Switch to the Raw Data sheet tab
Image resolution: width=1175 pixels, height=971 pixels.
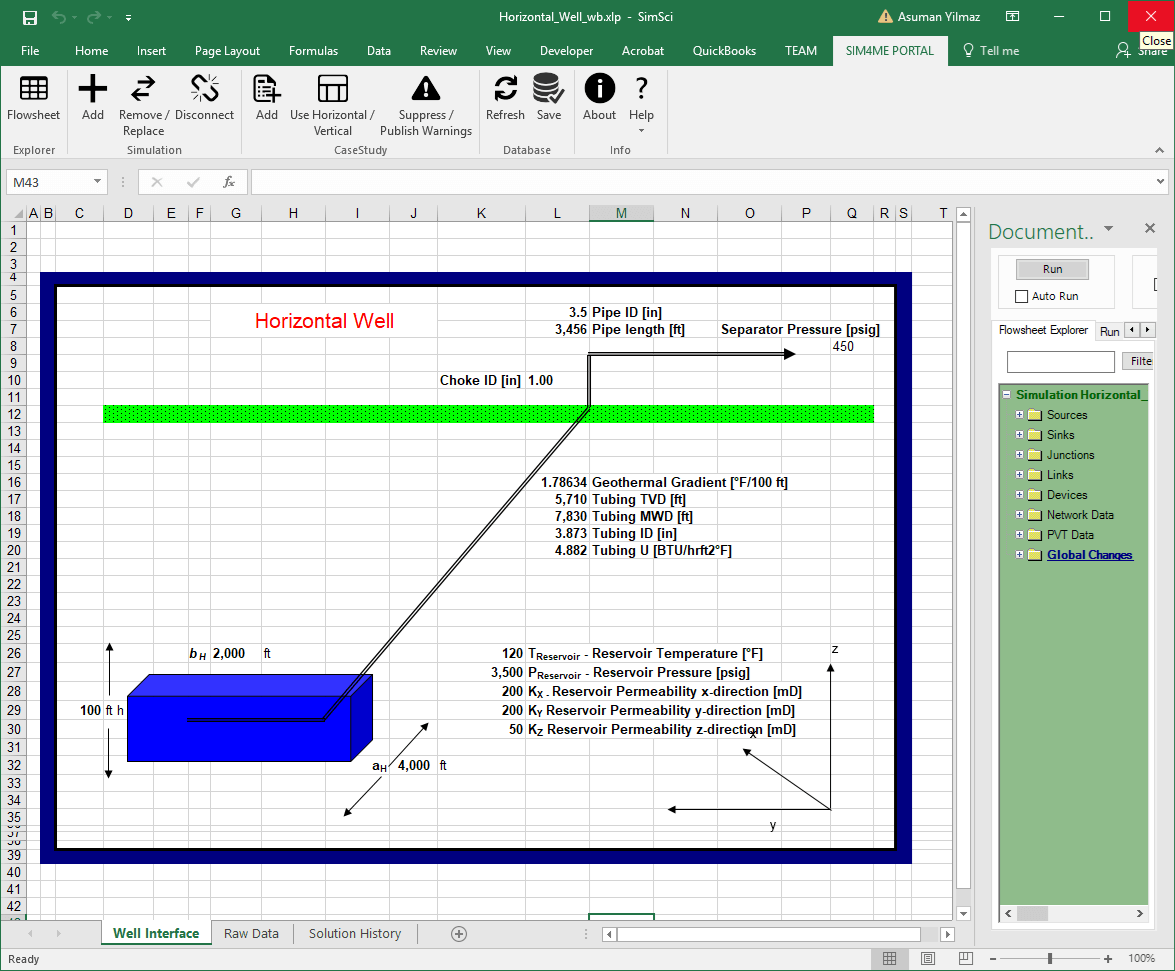click(251, 933)
